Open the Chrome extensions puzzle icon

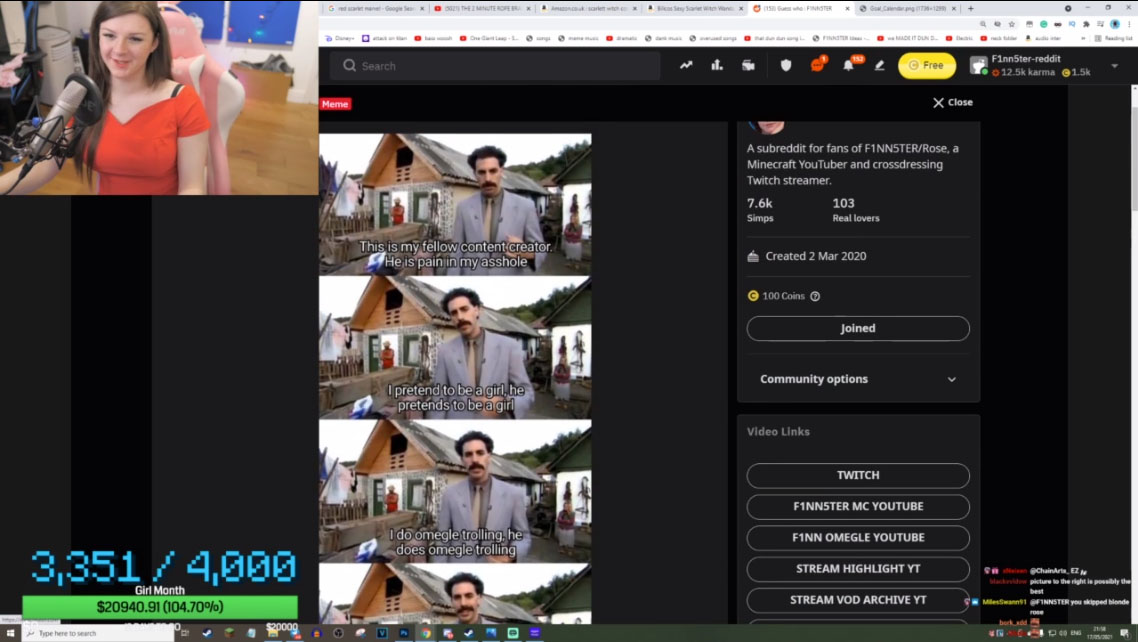coord(1086,24)
